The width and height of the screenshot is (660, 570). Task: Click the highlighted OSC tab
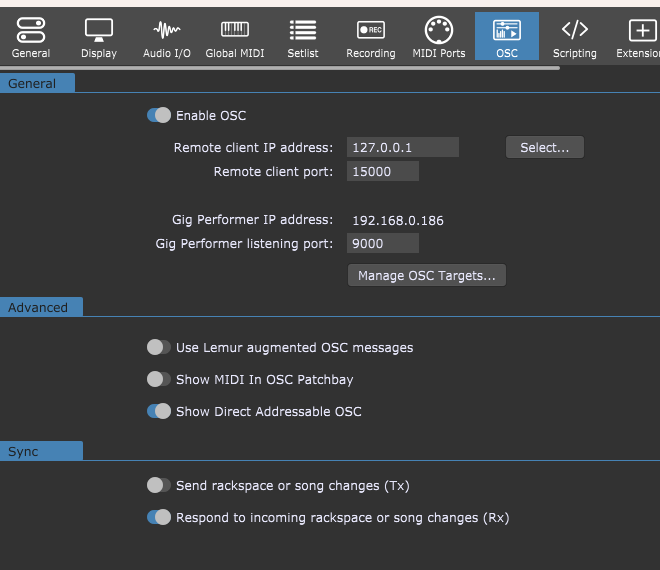click(507, 37)
